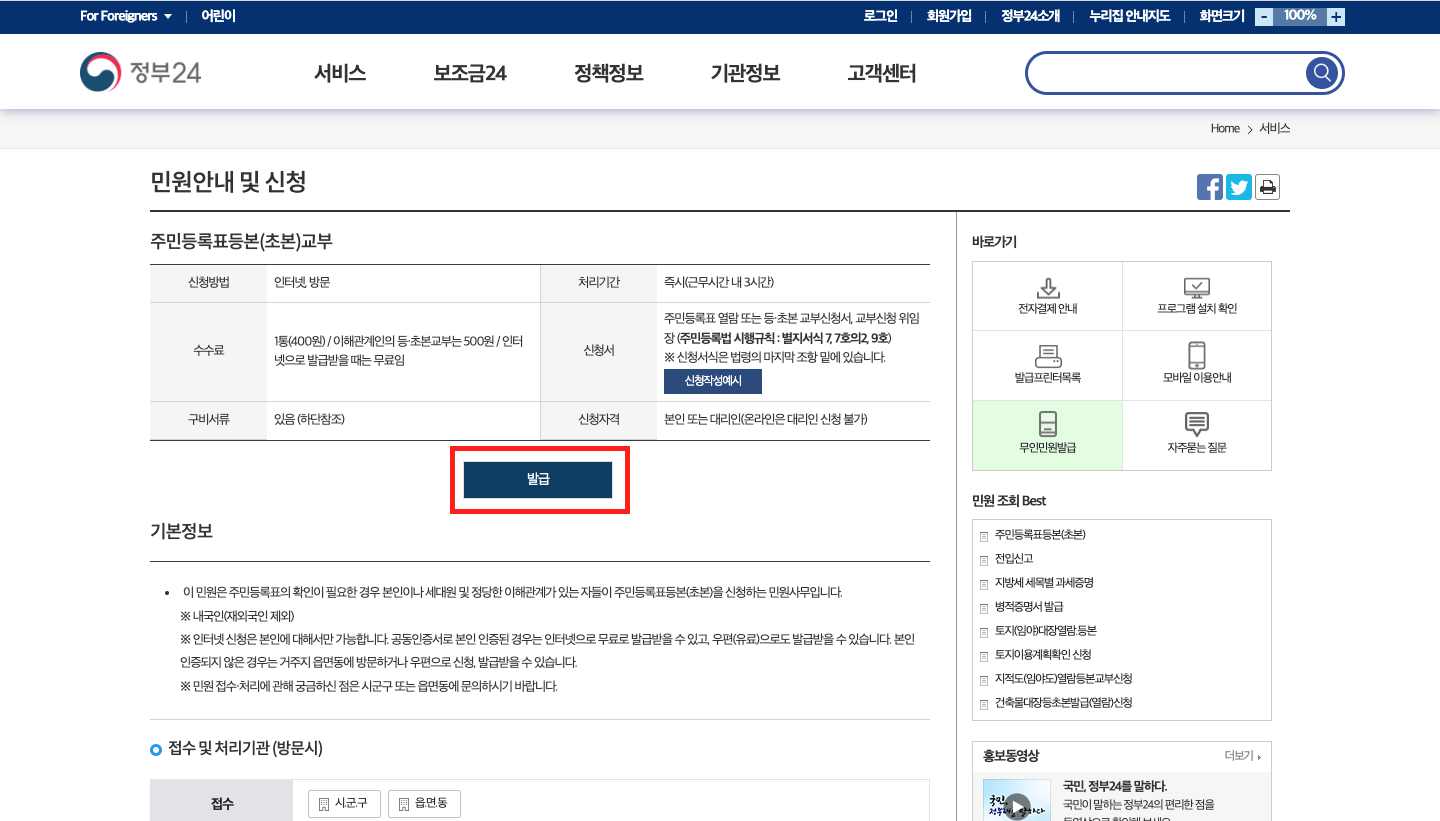Increase screen size with the plus control
Viewport: 1440px width, 821px height.
1336,16
